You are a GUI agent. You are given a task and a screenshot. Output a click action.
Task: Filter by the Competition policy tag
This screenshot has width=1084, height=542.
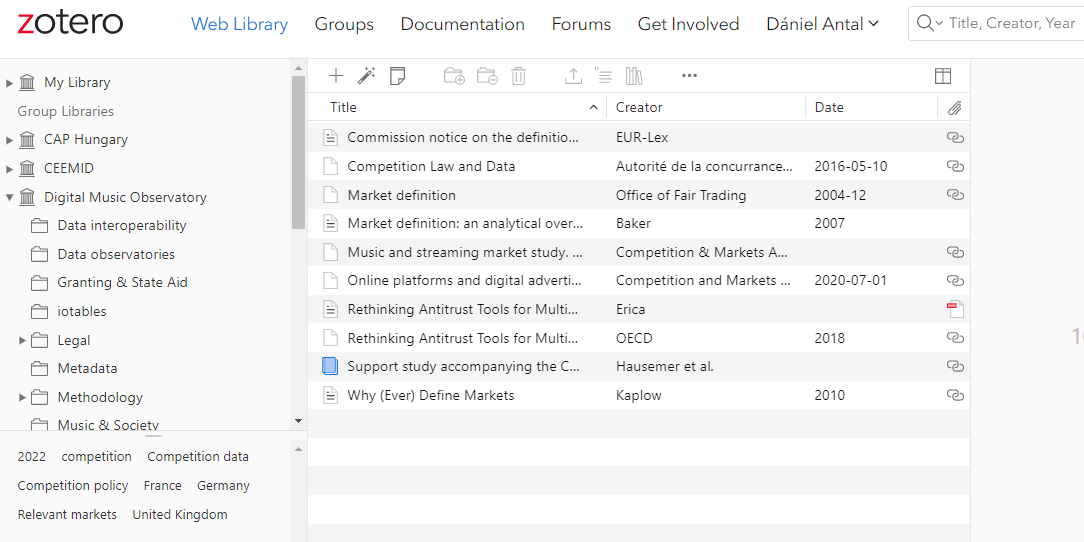(x=73, y=486)
